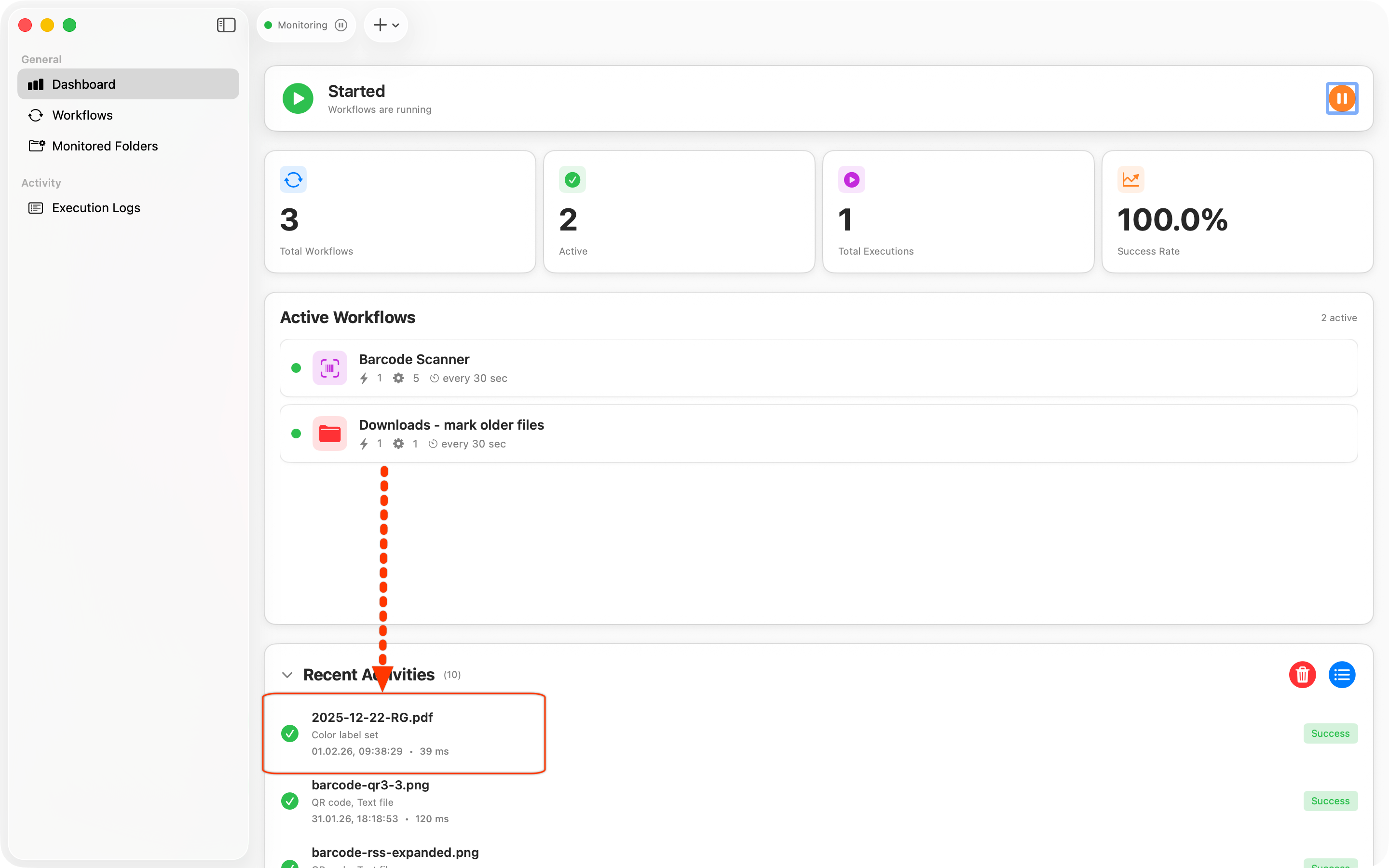The image size is (1389, 868).
Task: Select the barcode-qr3-3.png activity
Action: 818,801
